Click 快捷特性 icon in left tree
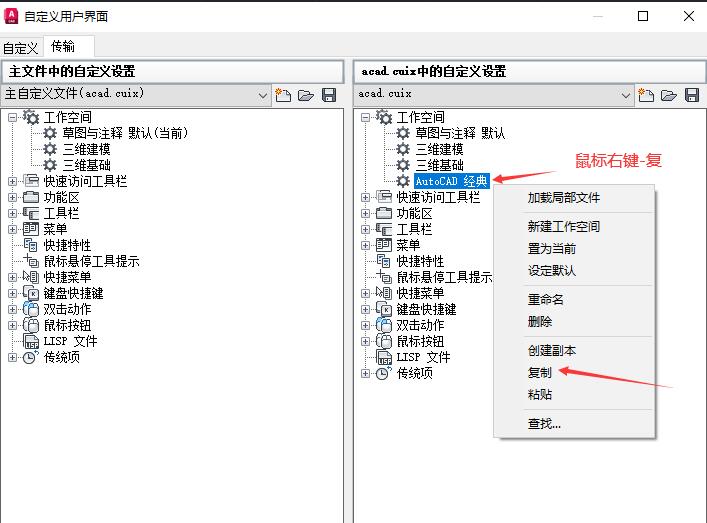Image resolution: width=707 pixels, height=523 pixels. [31, 245]
